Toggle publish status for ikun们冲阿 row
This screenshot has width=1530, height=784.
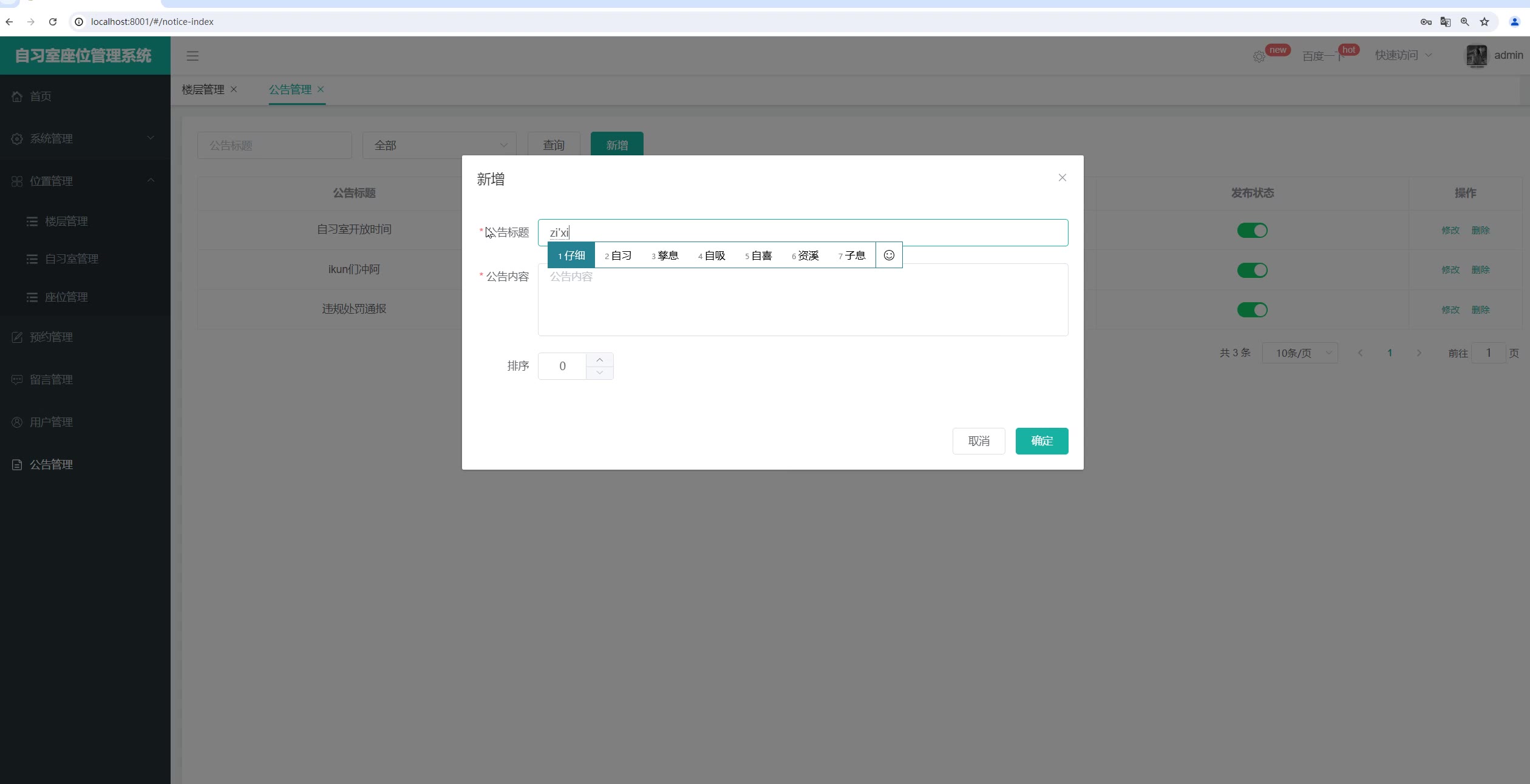point(1252,270)
